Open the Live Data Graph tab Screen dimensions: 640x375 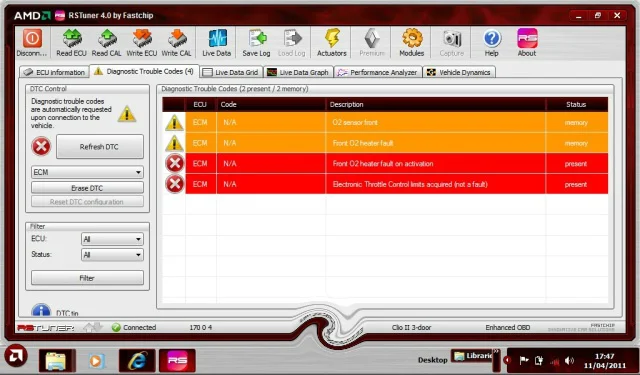[298, 72]
